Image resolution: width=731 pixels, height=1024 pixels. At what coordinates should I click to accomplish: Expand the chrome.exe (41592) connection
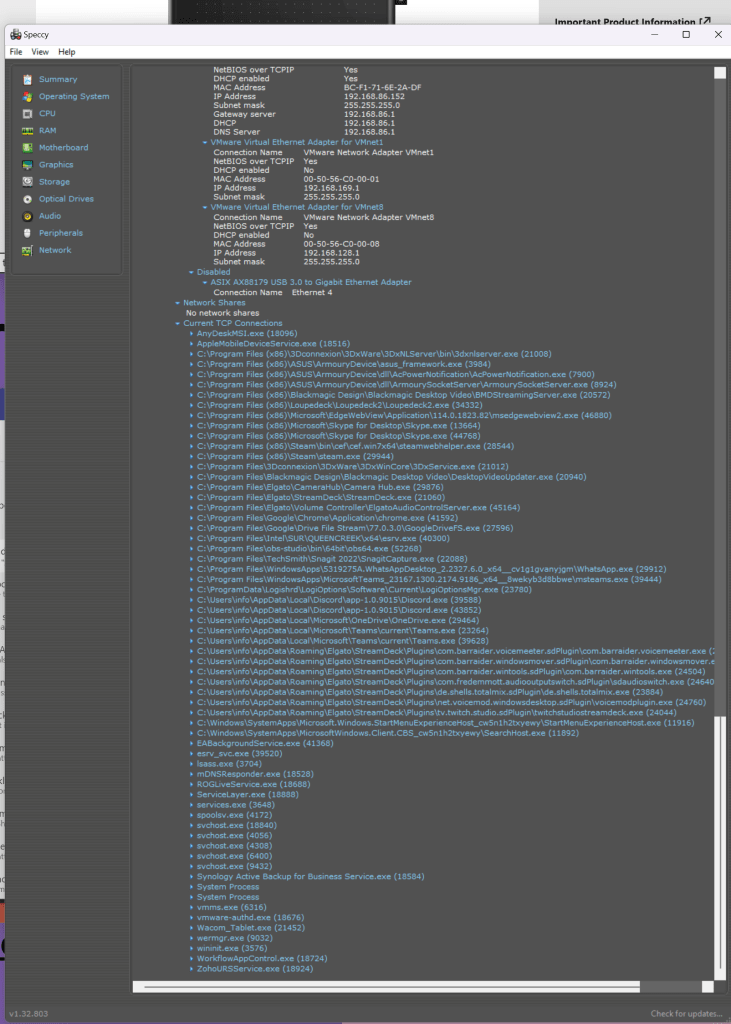[x=191, y=518]
